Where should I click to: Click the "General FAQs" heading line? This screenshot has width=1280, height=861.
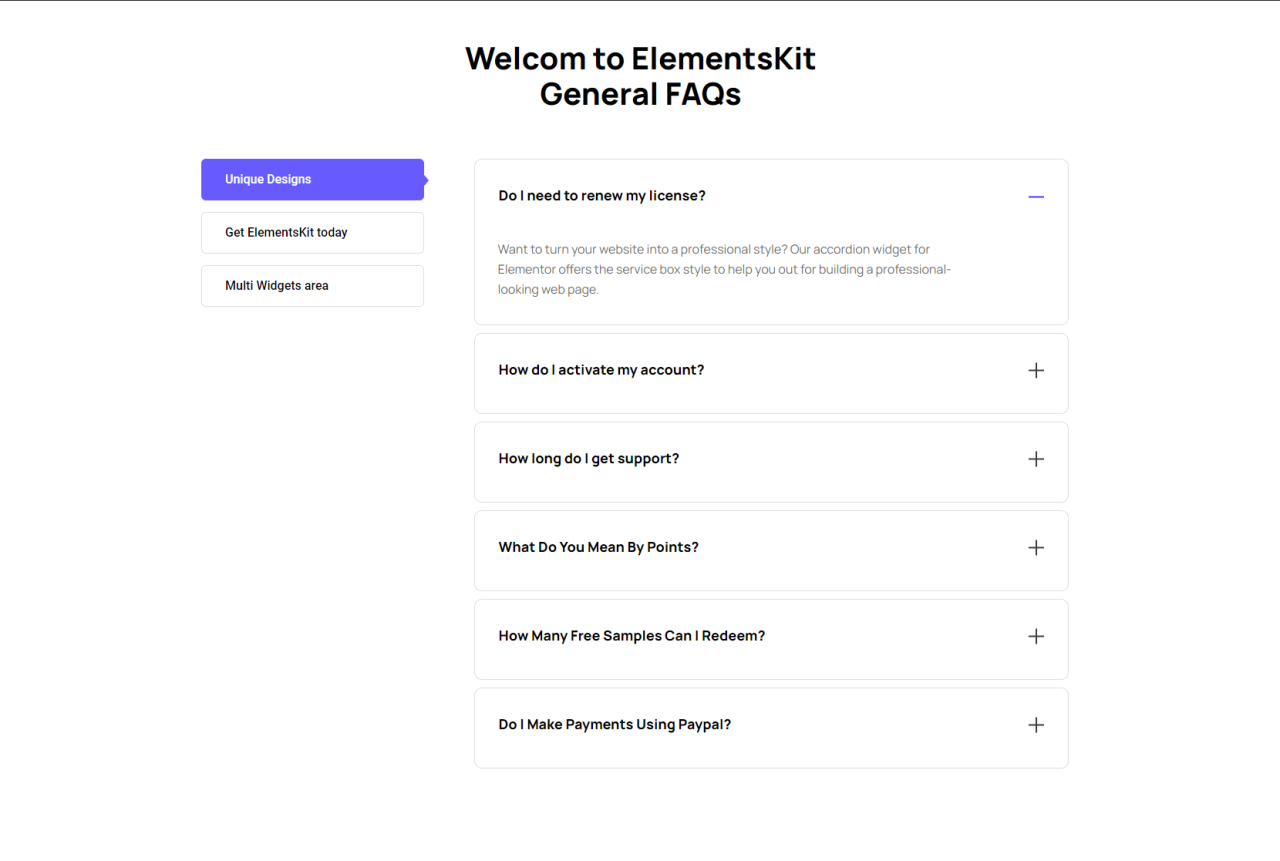[x=640, y=95]
